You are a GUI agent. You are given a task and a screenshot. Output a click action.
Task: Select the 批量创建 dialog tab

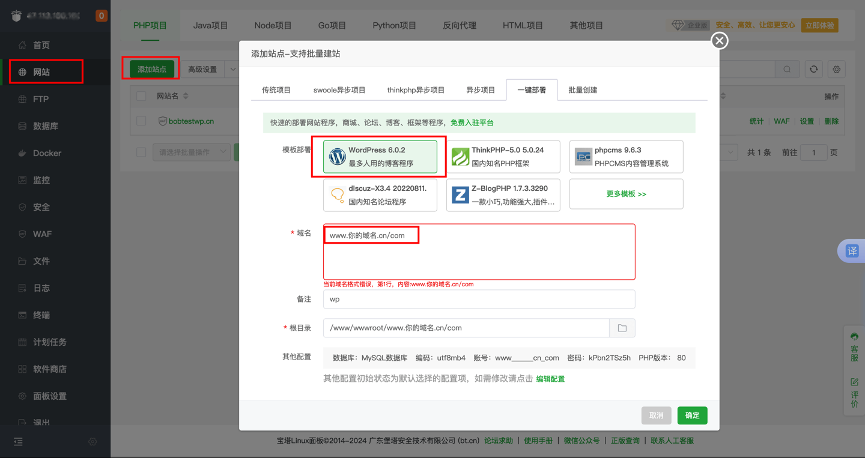click(583, 90)
